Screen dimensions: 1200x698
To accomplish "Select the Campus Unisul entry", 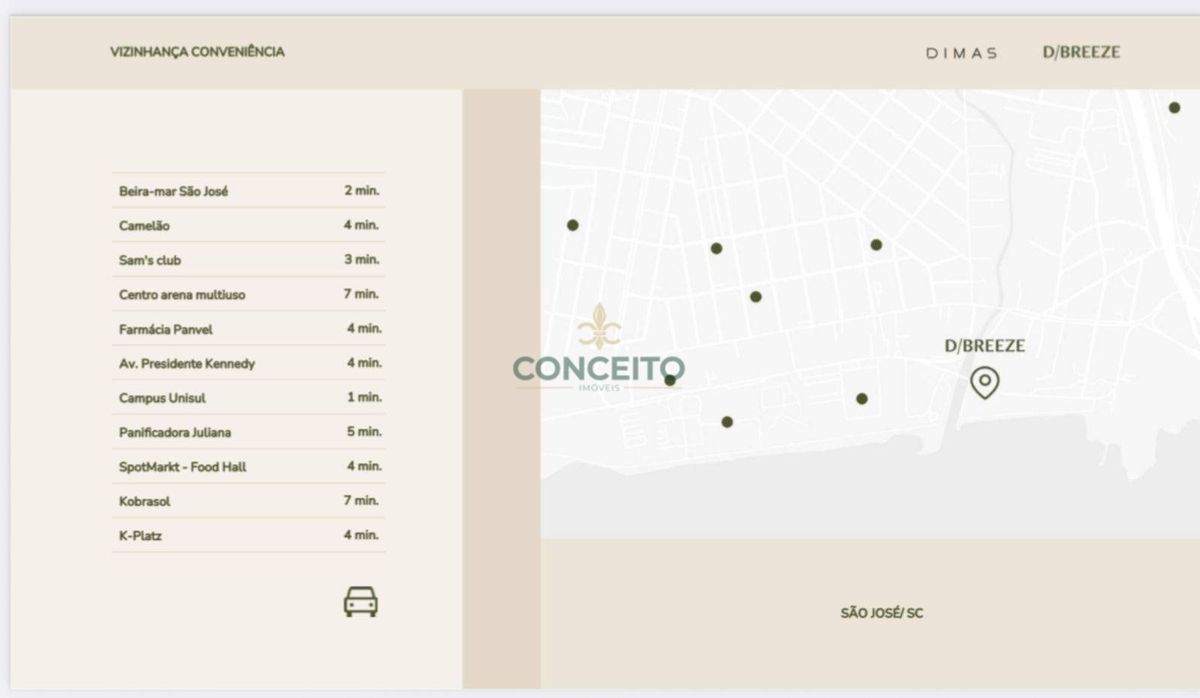I will pyautogui.click(x=248, y=397).
